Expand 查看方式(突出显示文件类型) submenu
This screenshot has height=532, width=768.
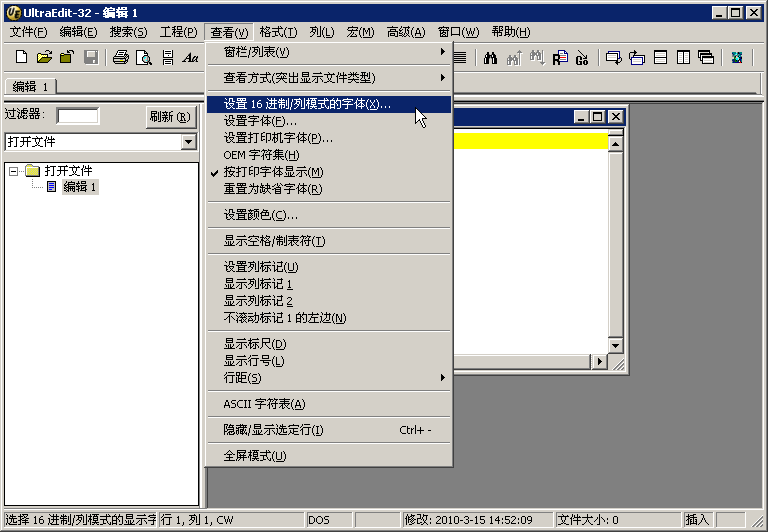(x=329, y=78)
